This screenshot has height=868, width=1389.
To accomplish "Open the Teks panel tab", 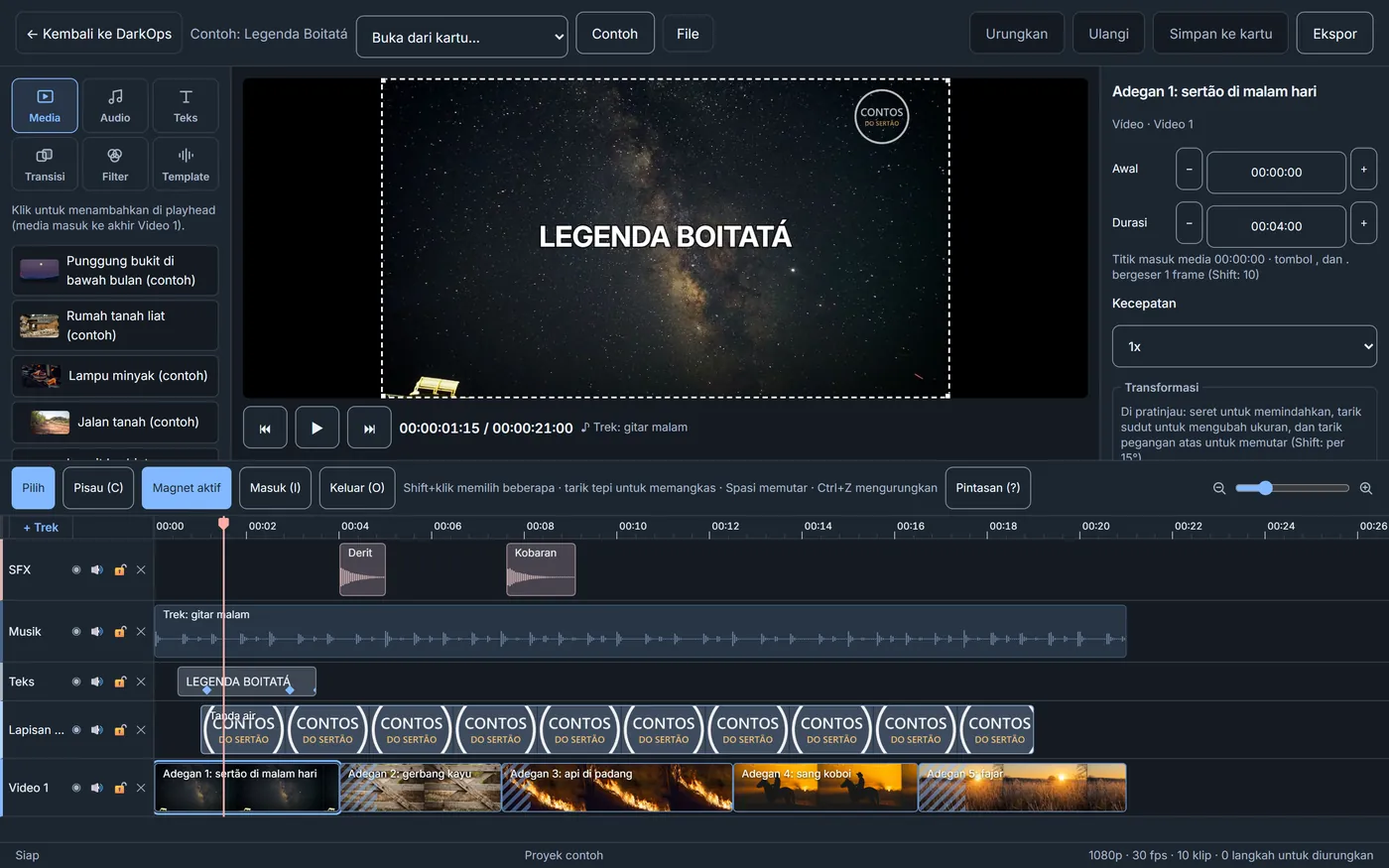I will [186, 105].
